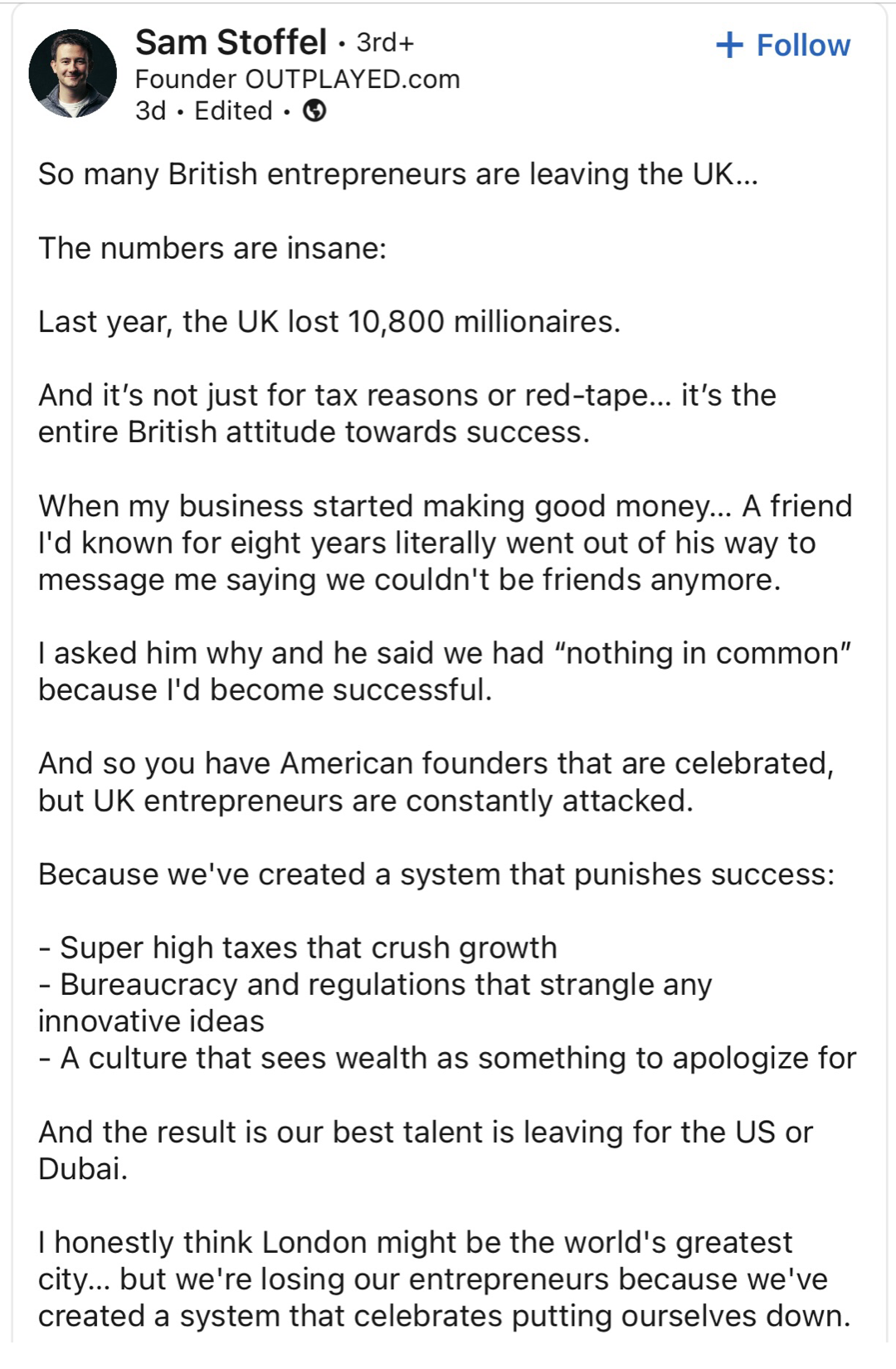Click the 10,800 millionaires sentence
The image size is (896, 1369).
[329, 322]
